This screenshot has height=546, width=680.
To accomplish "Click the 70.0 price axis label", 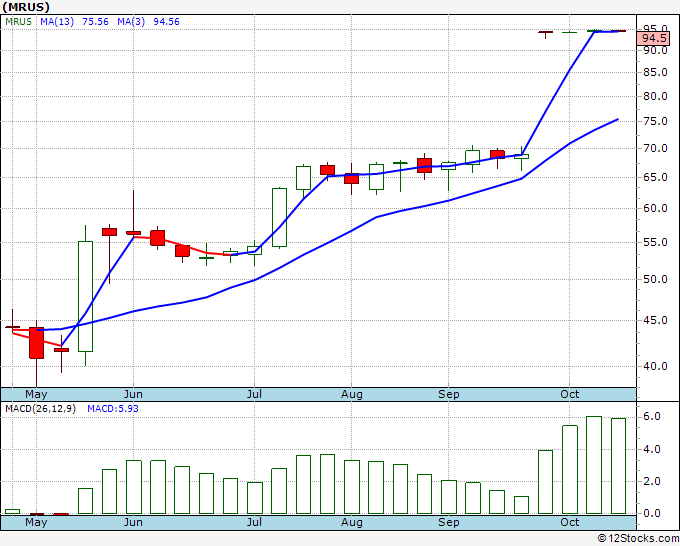I will point(655,148).
